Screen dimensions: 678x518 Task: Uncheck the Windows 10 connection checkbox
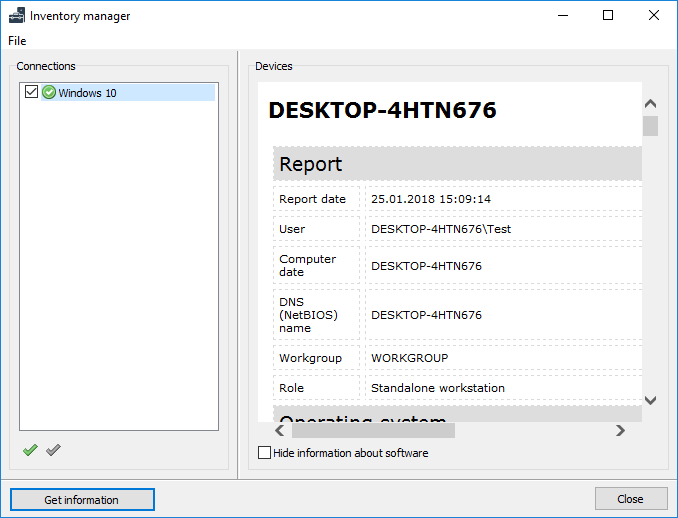point(31,93)
